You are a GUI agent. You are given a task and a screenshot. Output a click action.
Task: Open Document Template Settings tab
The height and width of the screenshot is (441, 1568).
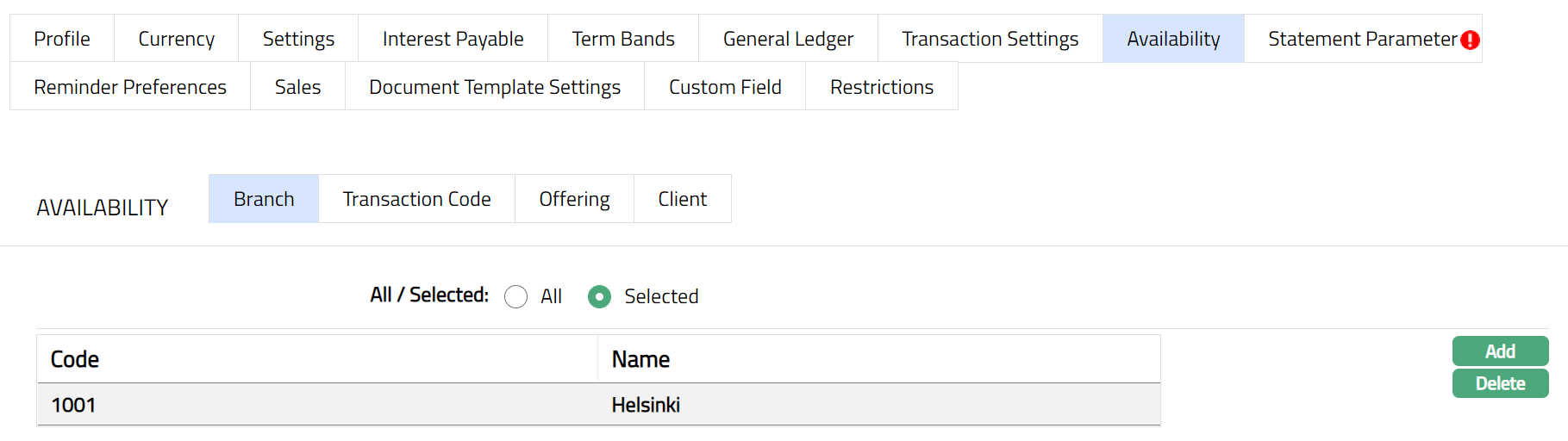pyautogui.click(x=495, y=87)
